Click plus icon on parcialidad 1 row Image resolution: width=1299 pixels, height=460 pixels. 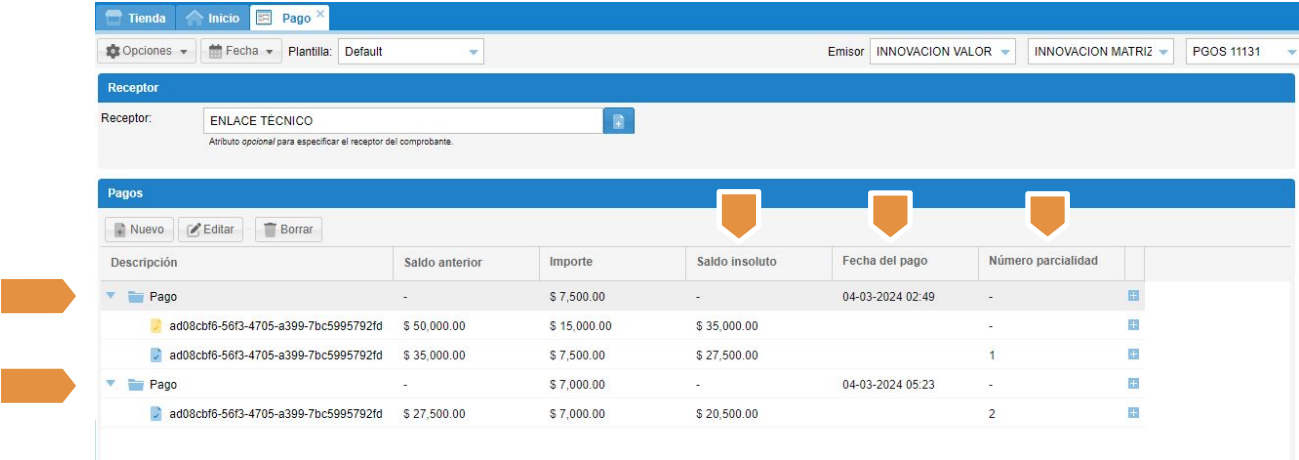tap(1133, 354)
